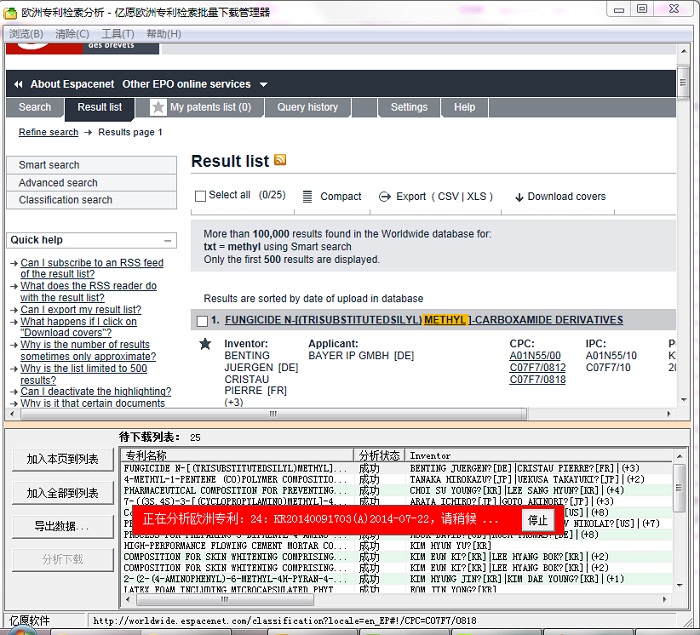Click the Compact view list icon

point(307,197)
